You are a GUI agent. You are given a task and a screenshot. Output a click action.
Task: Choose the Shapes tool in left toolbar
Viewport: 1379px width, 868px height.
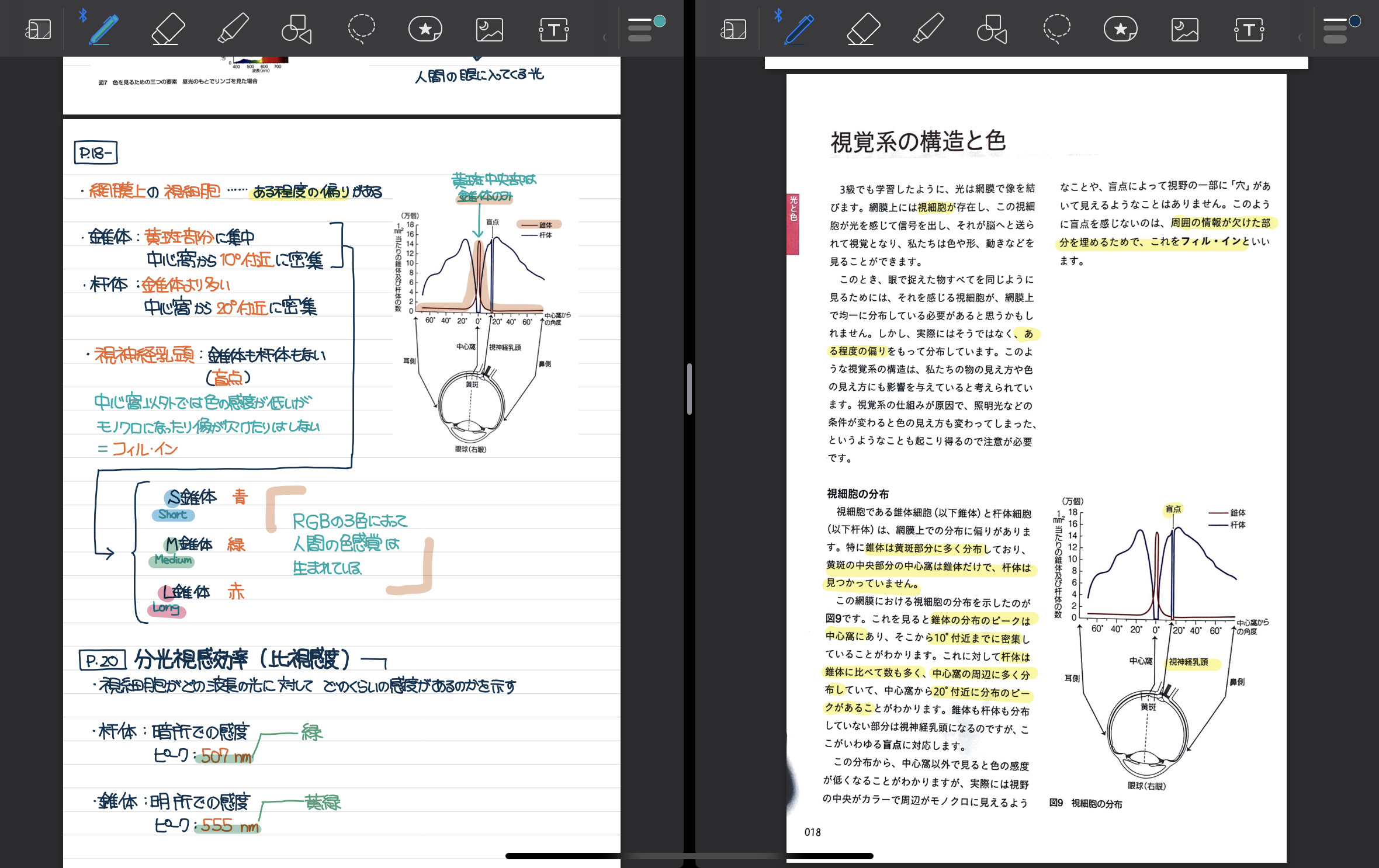[x=296, y=29]
